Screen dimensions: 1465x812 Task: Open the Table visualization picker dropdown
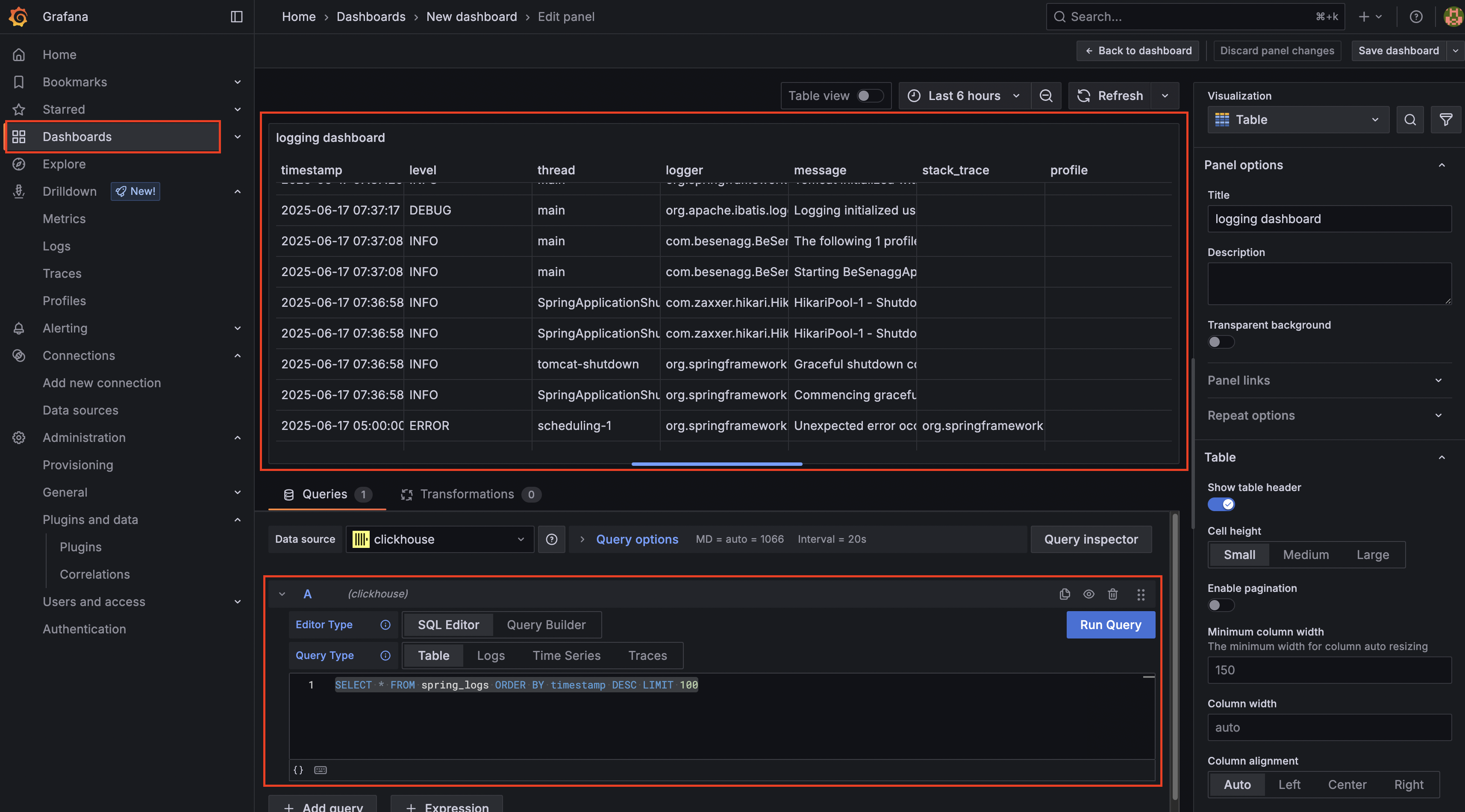(1298, 119)
